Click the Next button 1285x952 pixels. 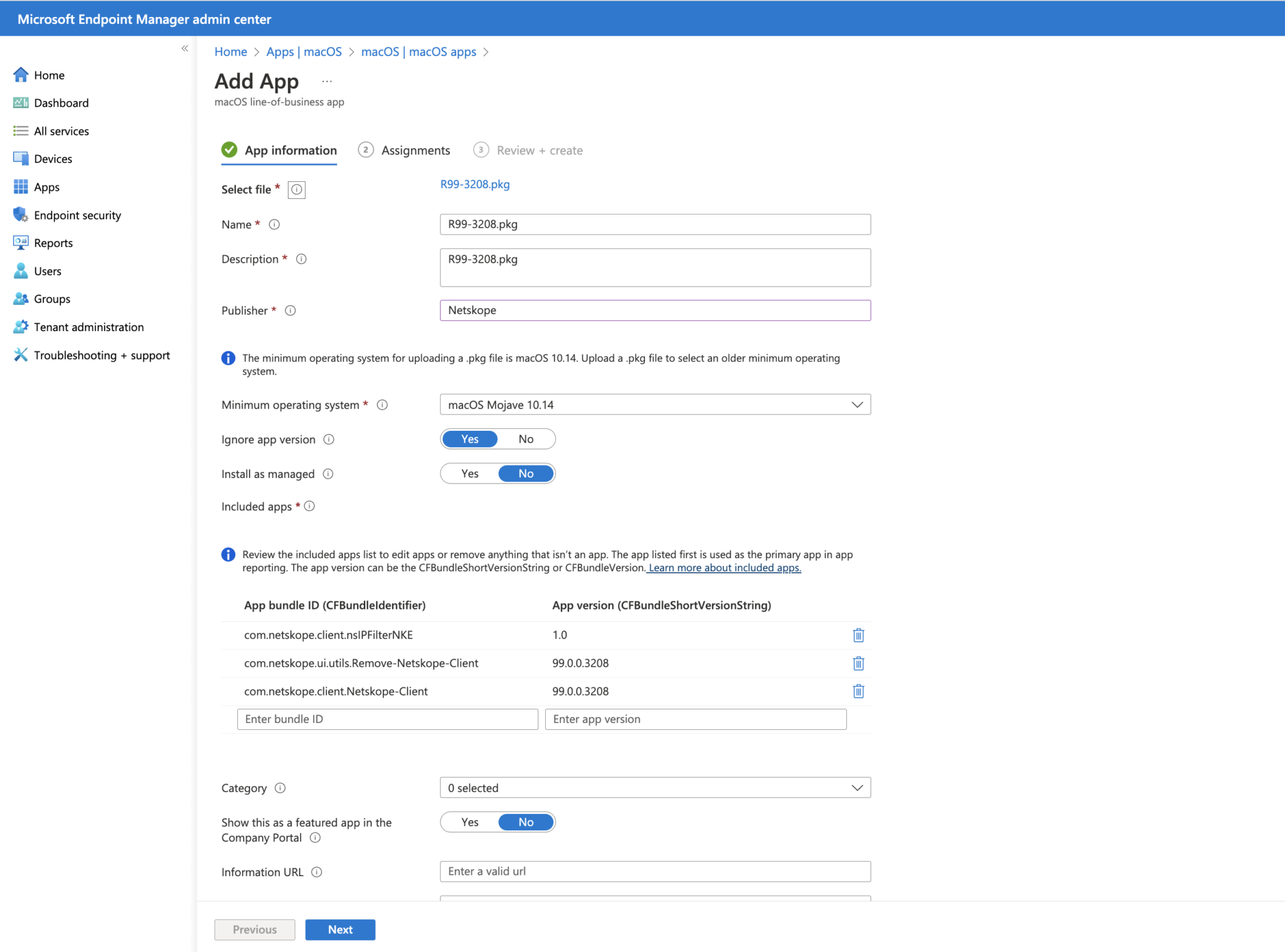pyautogui.click(x=339, y=929)
